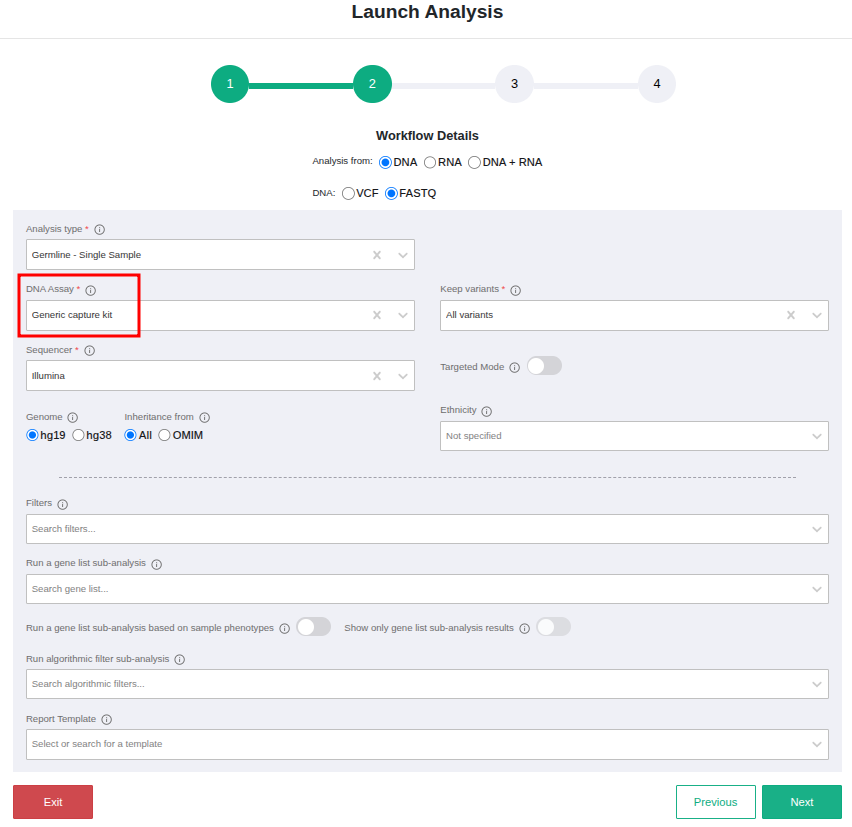Click the Next button
Image resolution: width=852 pixels, height=827 pixels.
801,802
